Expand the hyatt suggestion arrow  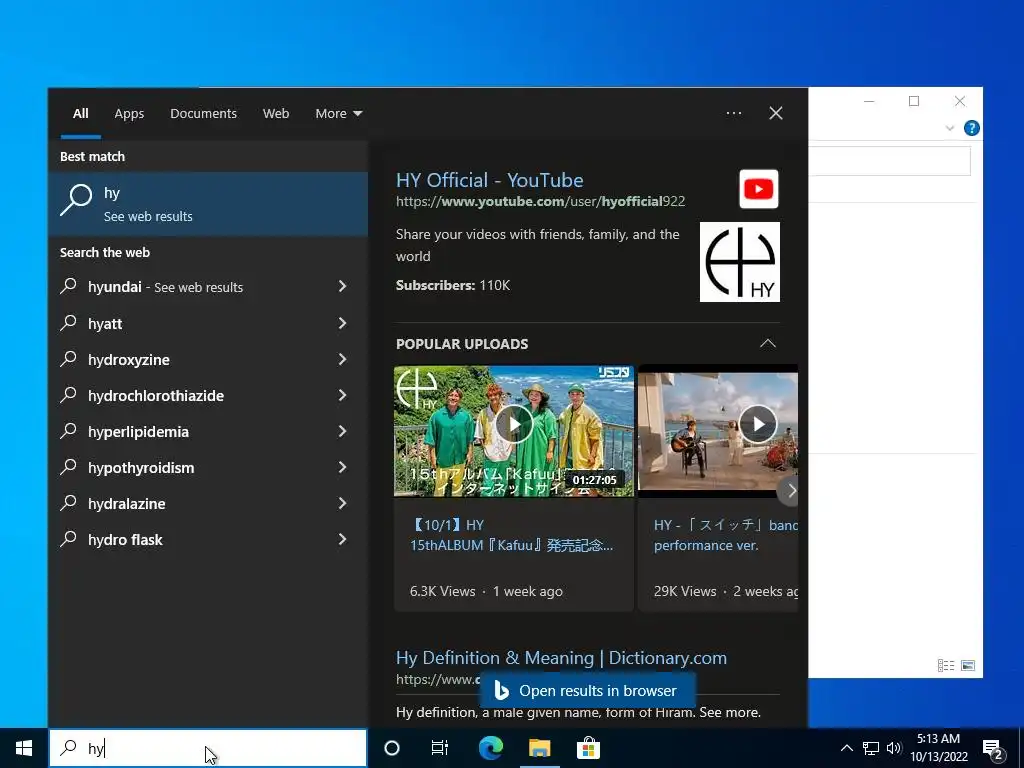click(342, 323)
